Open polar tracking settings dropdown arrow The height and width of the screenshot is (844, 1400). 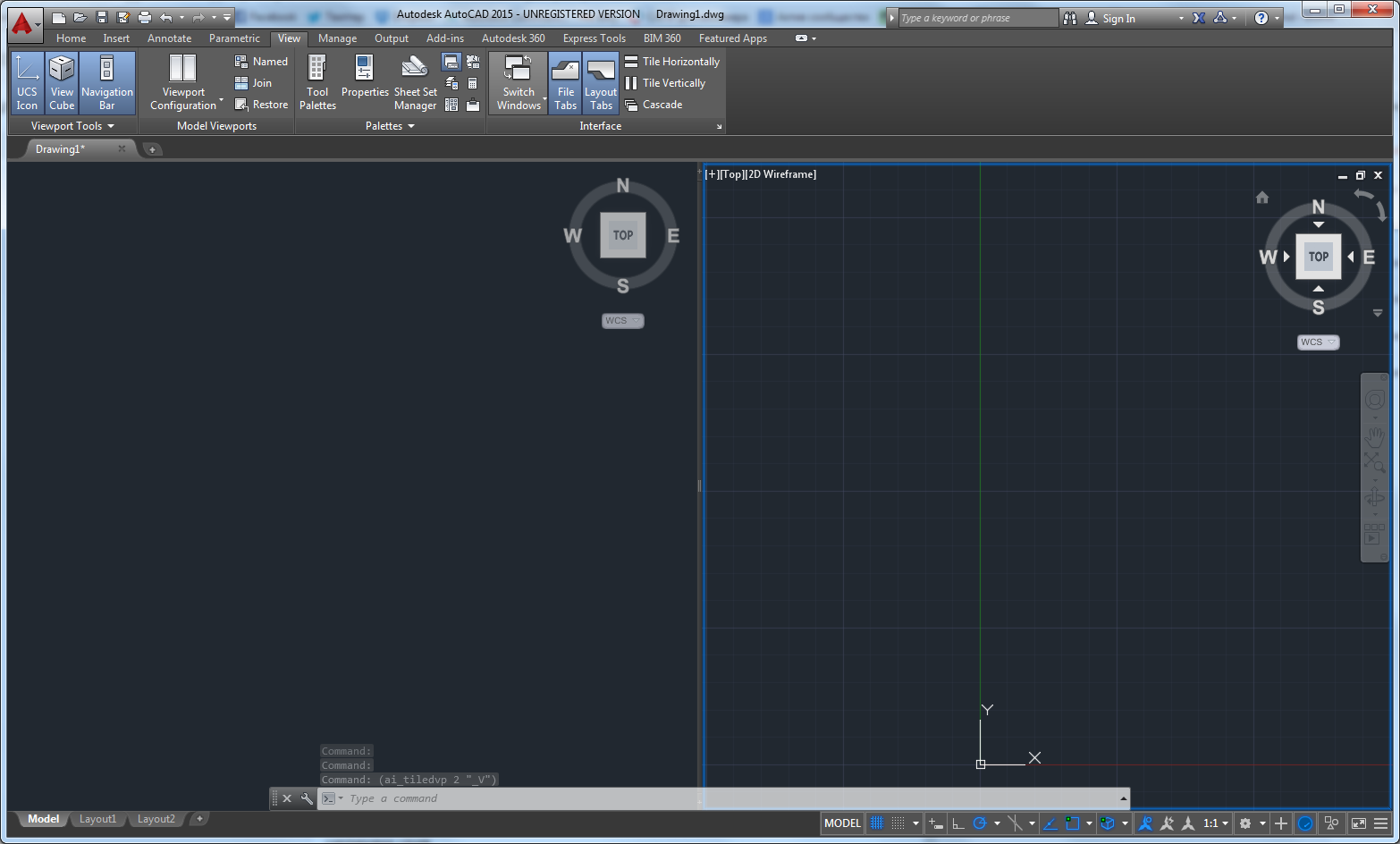997,823
